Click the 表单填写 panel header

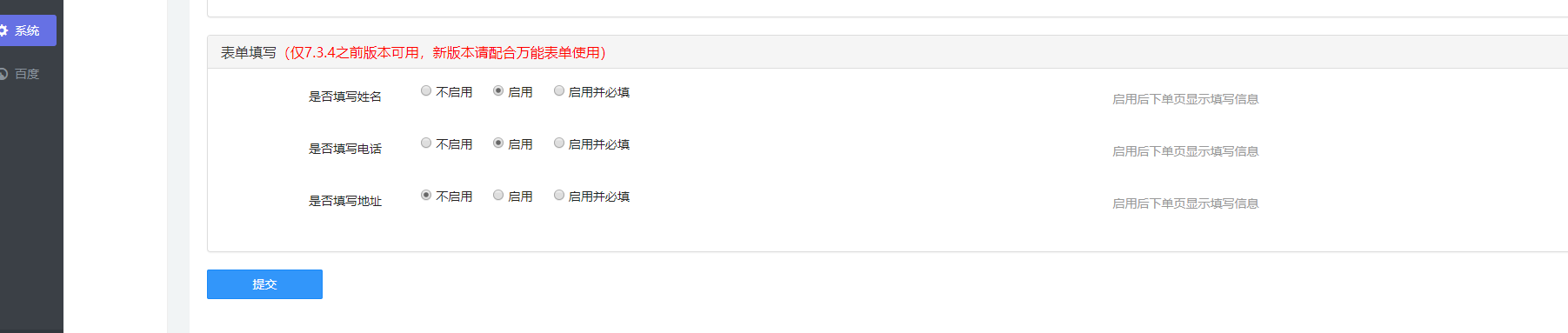pyautogui.click(x=887, y=52)
